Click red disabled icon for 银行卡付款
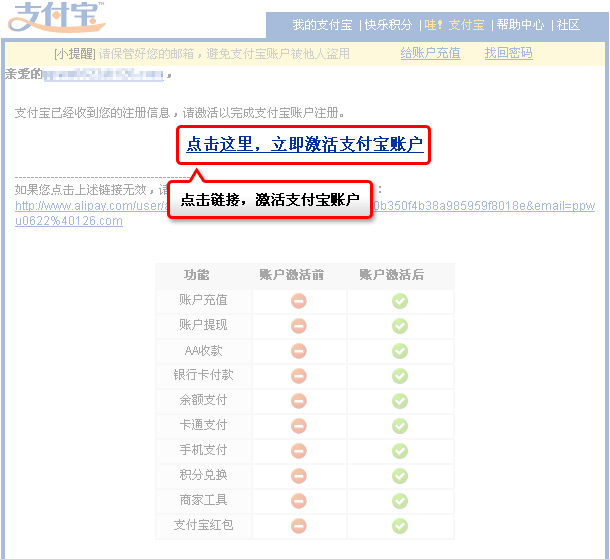610x559 pixels. [x=299, y=376]
